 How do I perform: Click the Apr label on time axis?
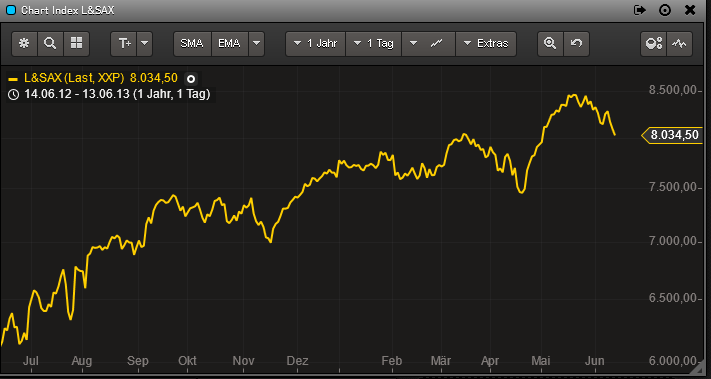[x=490, y=361]
